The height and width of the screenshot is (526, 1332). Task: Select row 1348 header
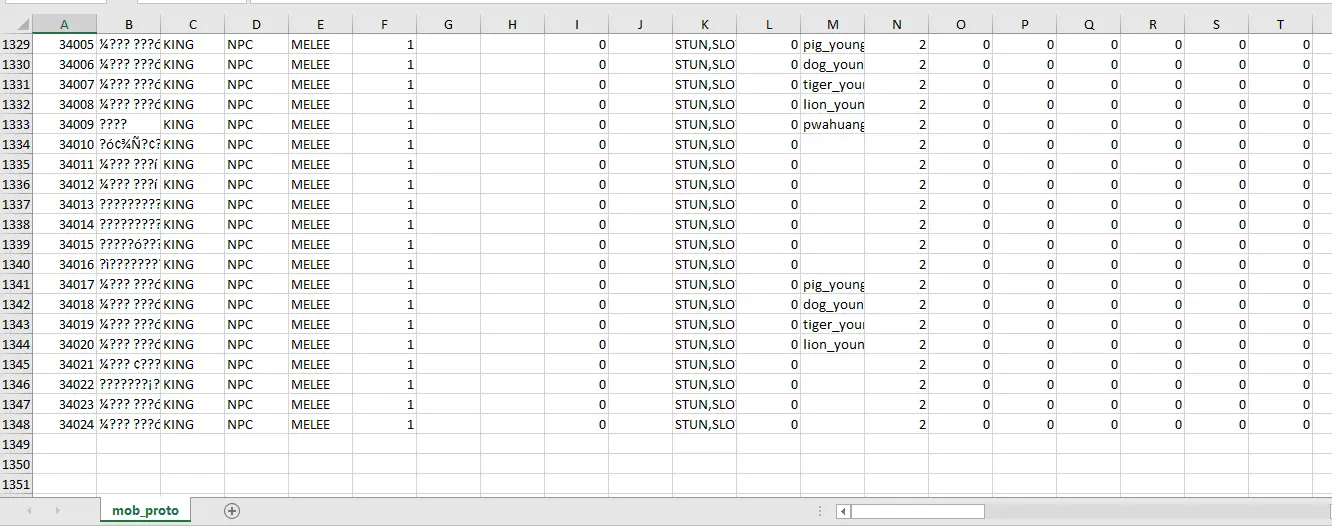click(x=16, y=424)
